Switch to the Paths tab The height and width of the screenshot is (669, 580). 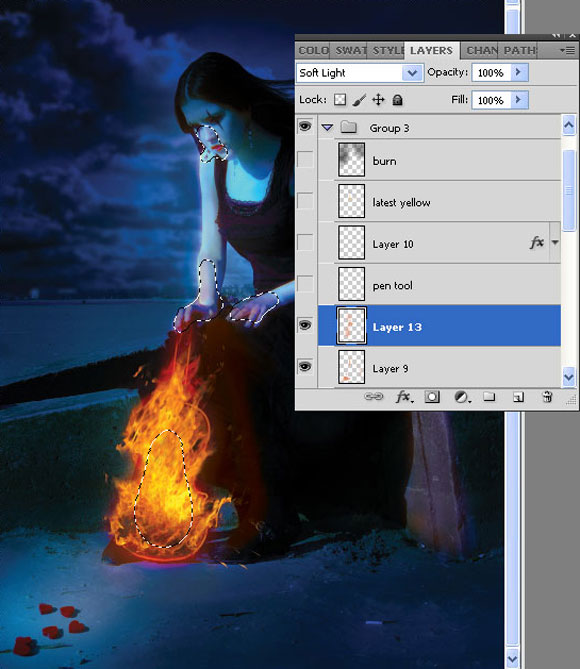519,50
